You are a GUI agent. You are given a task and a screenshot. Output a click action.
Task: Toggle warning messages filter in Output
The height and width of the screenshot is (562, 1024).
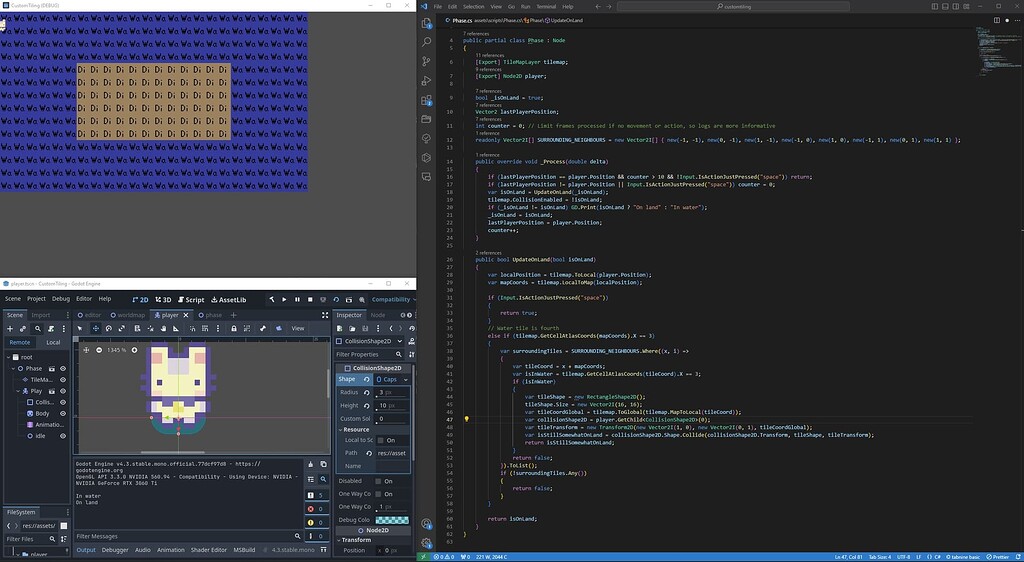click(x=315, y=522)
